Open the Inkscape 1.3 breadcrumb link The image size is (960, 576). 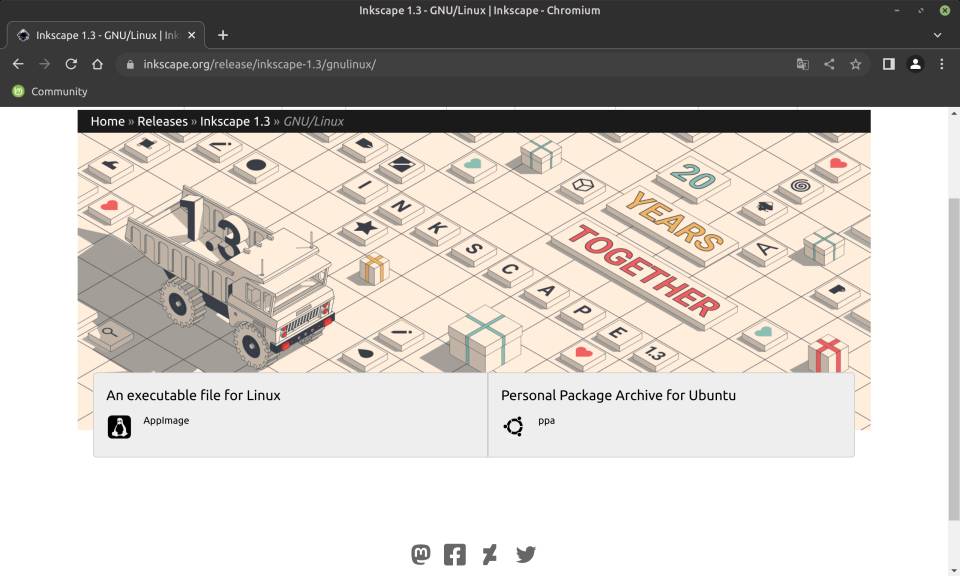pos(234,121)
